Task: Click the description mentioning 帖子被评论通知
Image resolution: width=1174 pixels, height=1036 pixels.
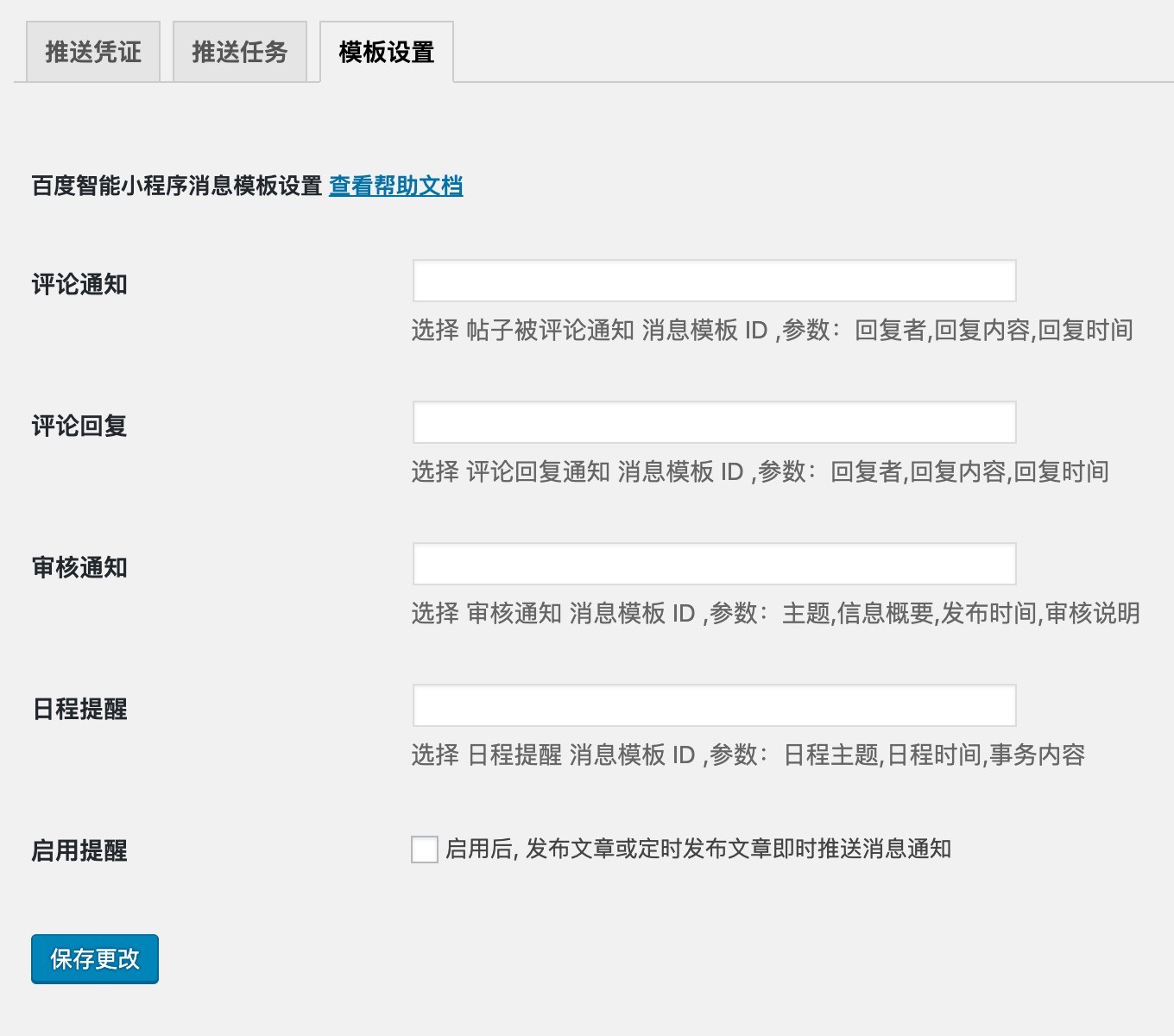Action: coord(772,330)
